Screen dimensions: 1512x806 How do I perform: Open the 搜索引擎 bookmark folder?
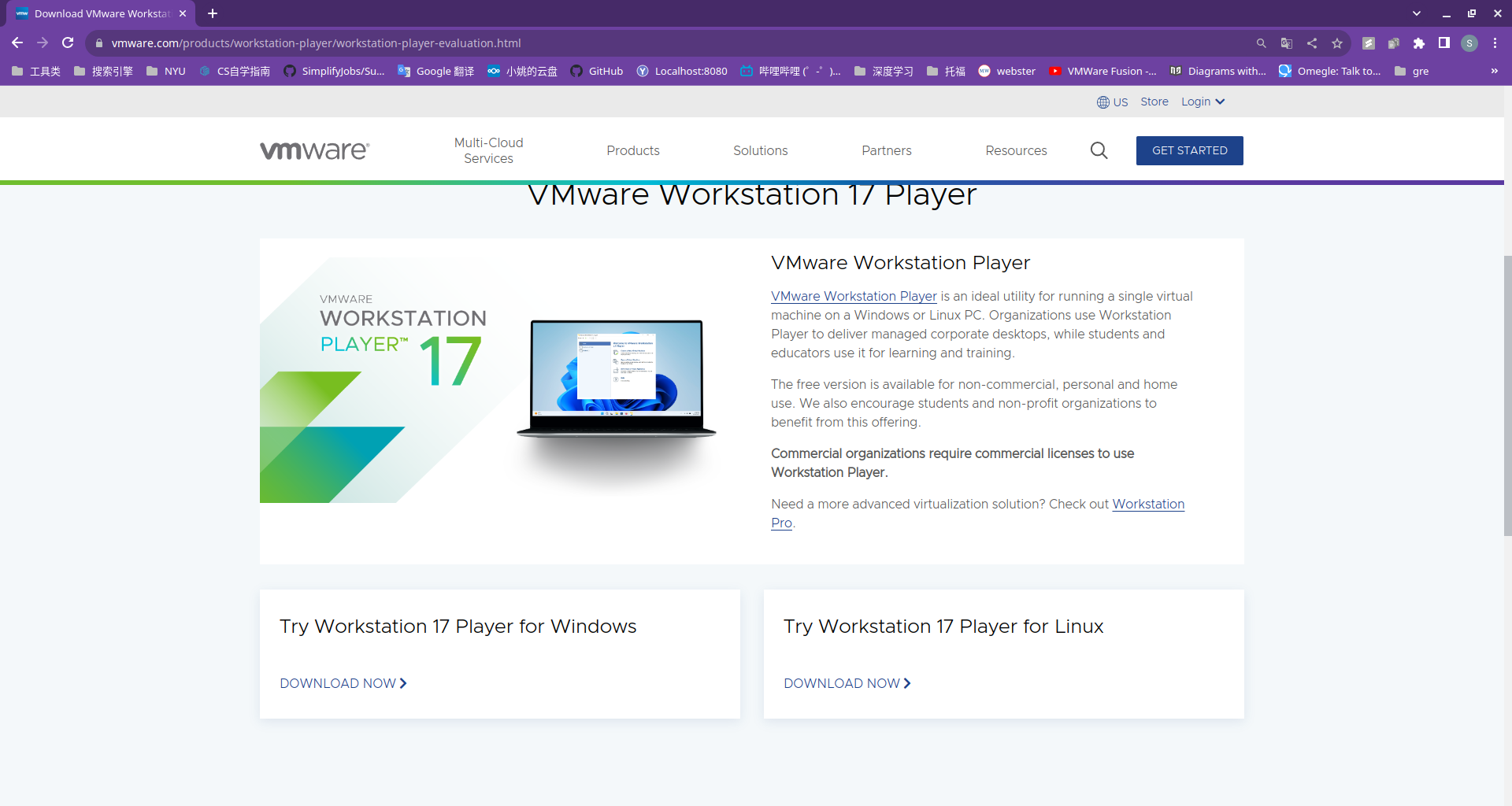[x=103, y=71]
